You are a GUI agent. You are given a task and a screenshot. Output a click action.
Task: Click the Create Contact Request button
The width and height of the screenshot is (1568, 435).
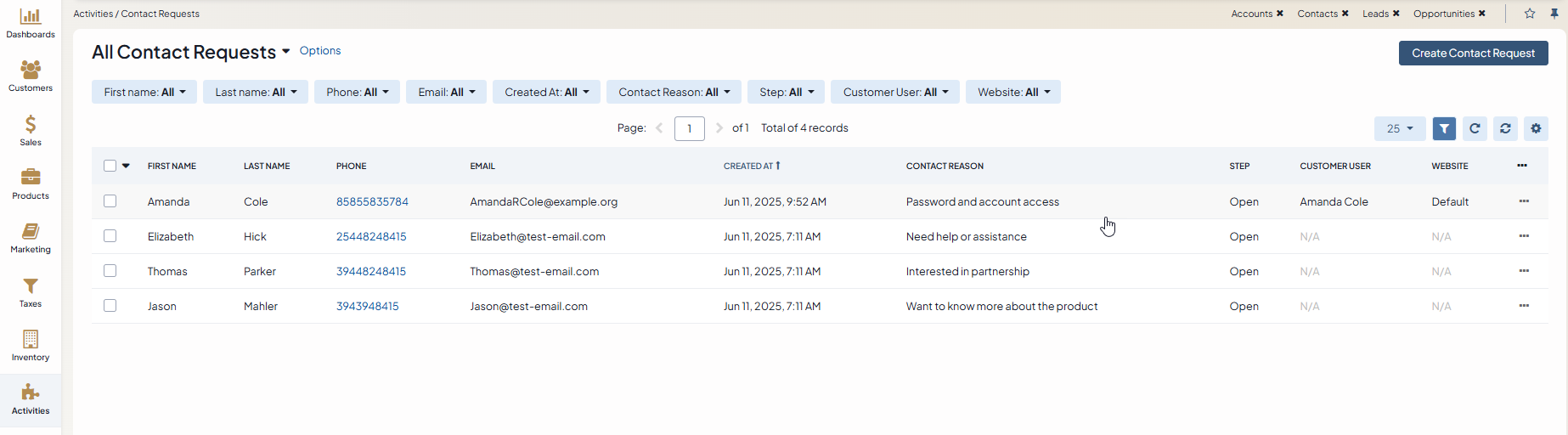point(1473,53)
